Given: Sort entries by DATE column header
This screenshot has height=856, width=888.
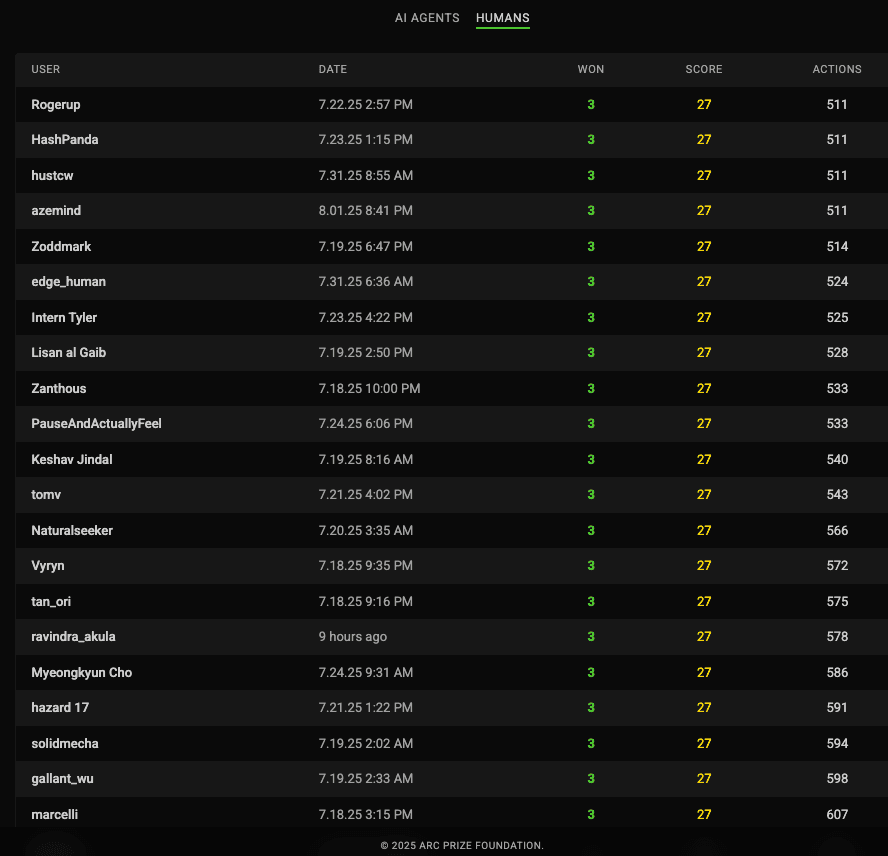Looking at the screenshot, I should (x=332, y=69).
